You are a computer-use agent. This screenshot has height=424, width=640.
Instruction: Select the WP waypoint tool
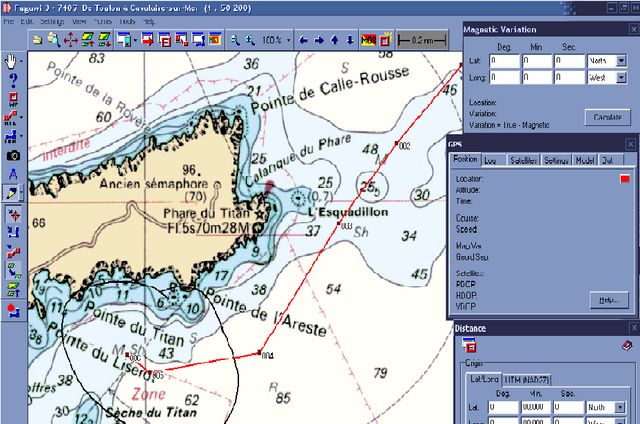click(x=13, y=99)
